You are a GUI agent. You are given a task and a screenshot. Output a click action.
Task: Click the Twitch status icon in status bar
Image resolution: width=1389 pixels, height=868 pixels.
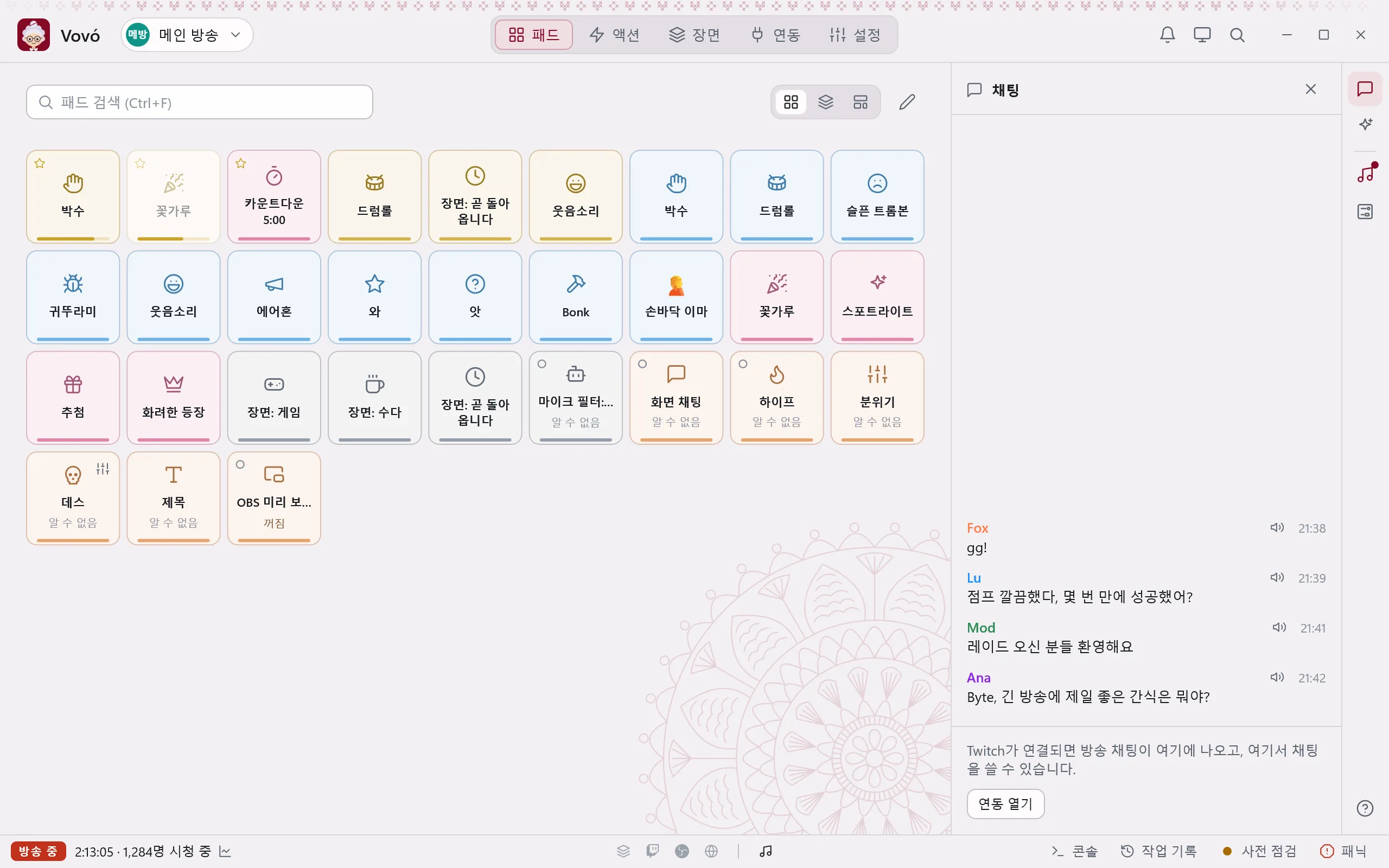[653, 851]
